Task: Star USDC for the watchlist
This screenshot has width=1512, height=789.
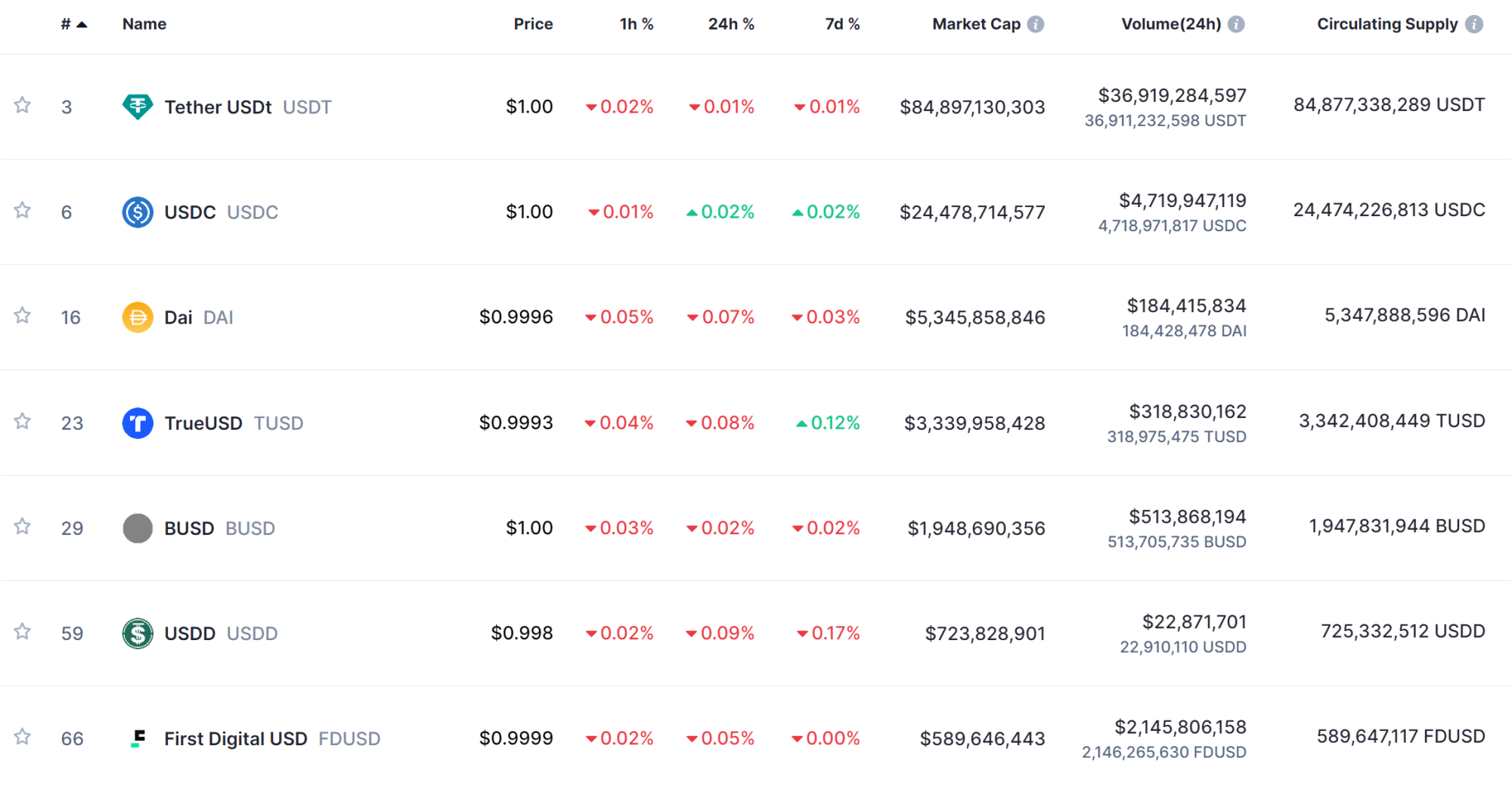Action: (23, 210)
